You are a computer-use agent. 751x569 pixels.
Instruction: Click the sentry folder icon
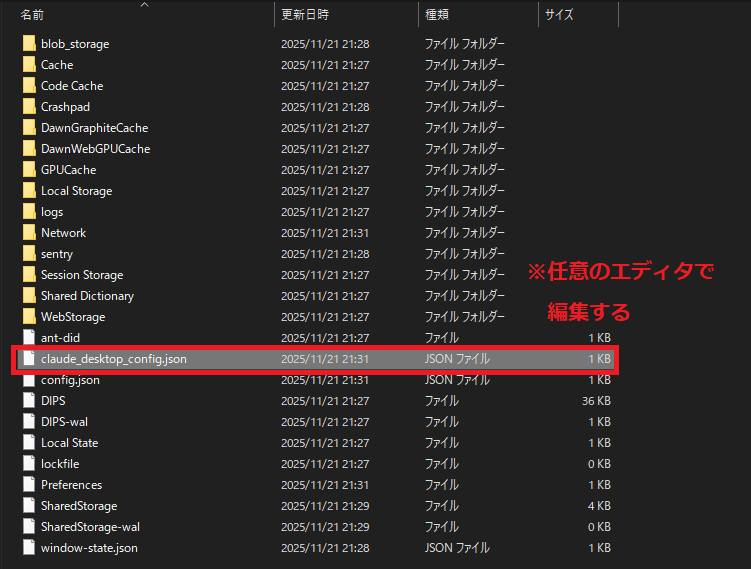pyautogui.click(x=29, y=254)
